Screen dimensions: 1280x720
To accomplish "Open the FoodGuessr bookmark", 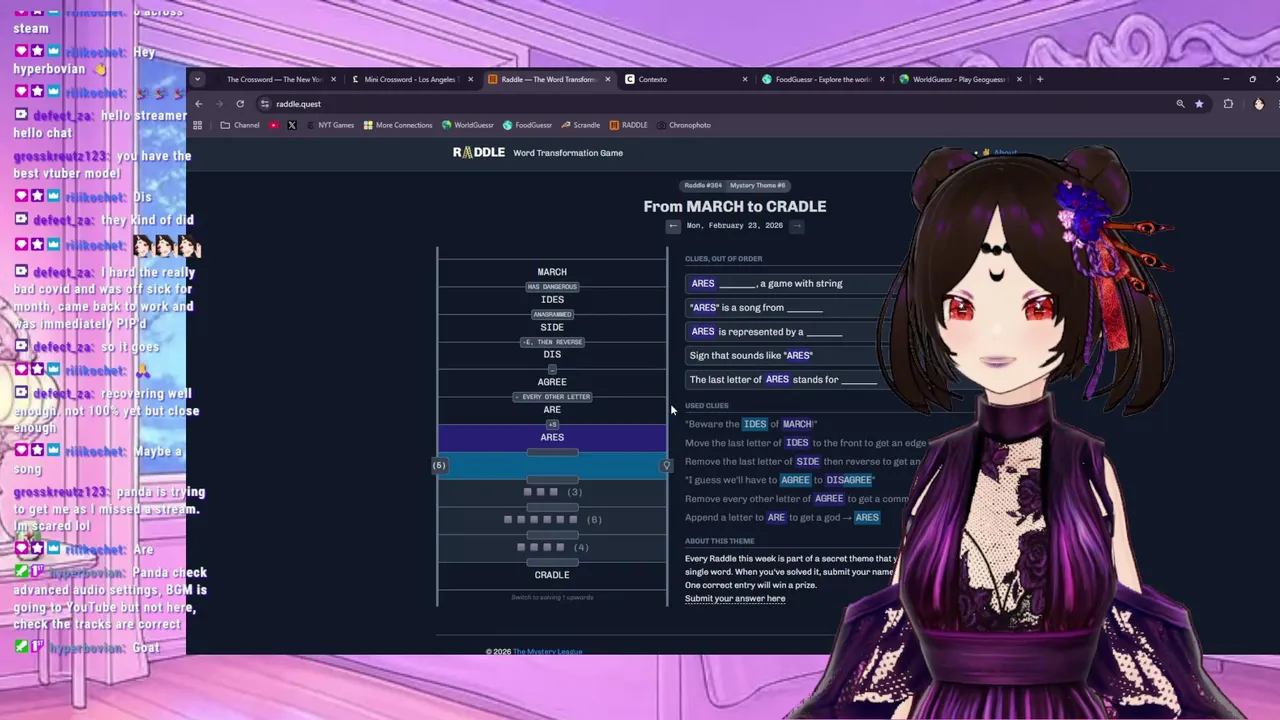I will coord(528,125).
